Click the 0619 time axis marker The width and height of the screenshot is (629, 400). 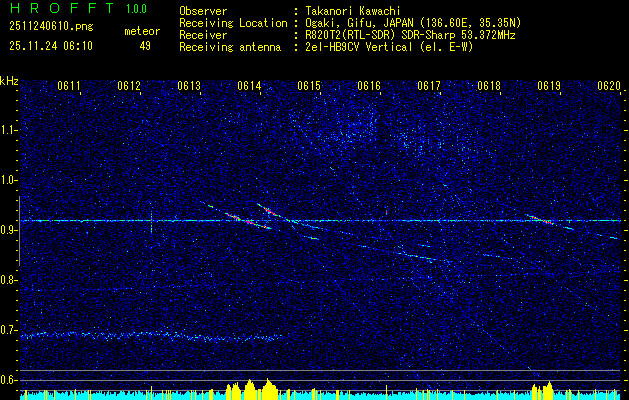pos(549,86)
